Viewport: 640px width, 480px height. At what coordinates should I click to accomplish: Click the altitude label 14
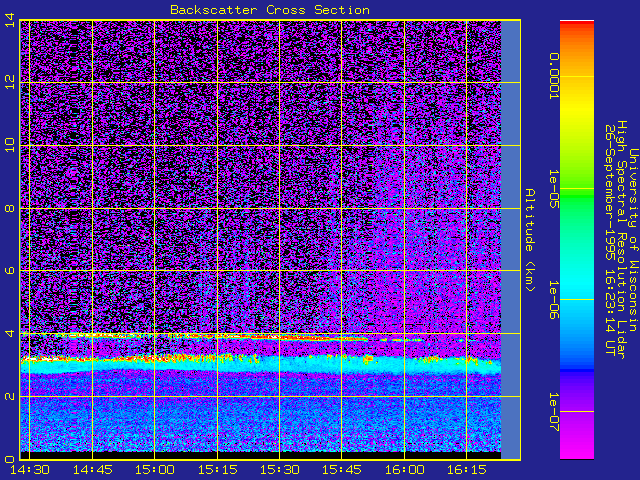tap(10, 20)
